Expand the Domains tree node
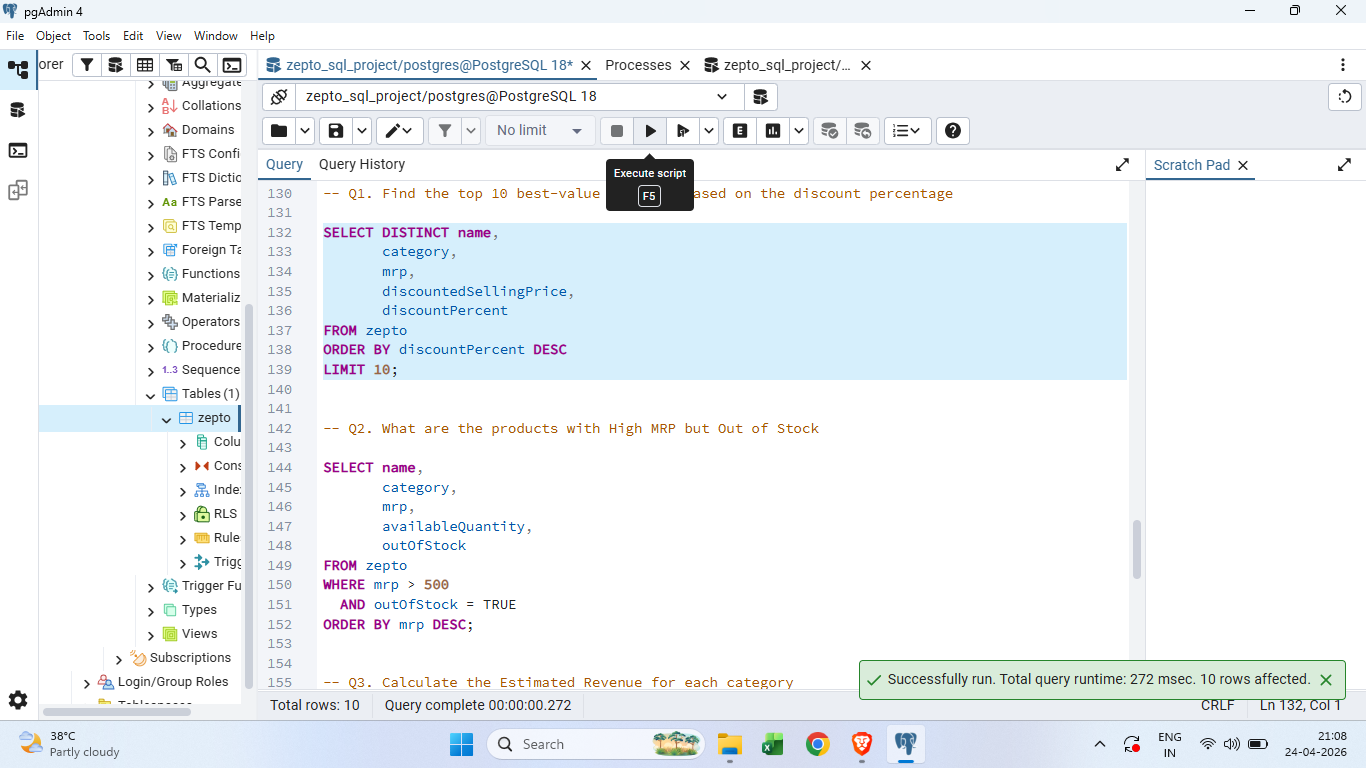The image size is (1366, 768). [151, 131]
